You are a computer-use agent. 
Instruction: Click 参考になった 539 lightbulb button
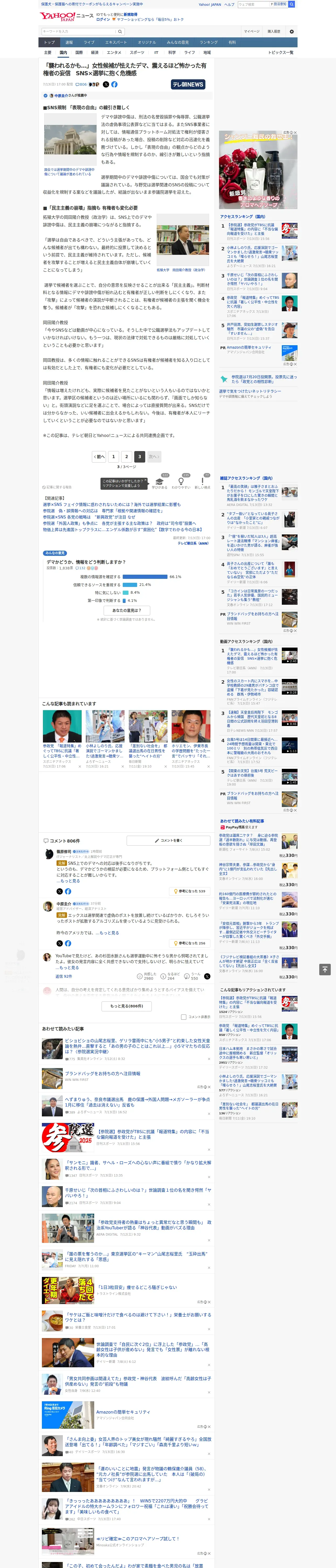pos(190,891)
